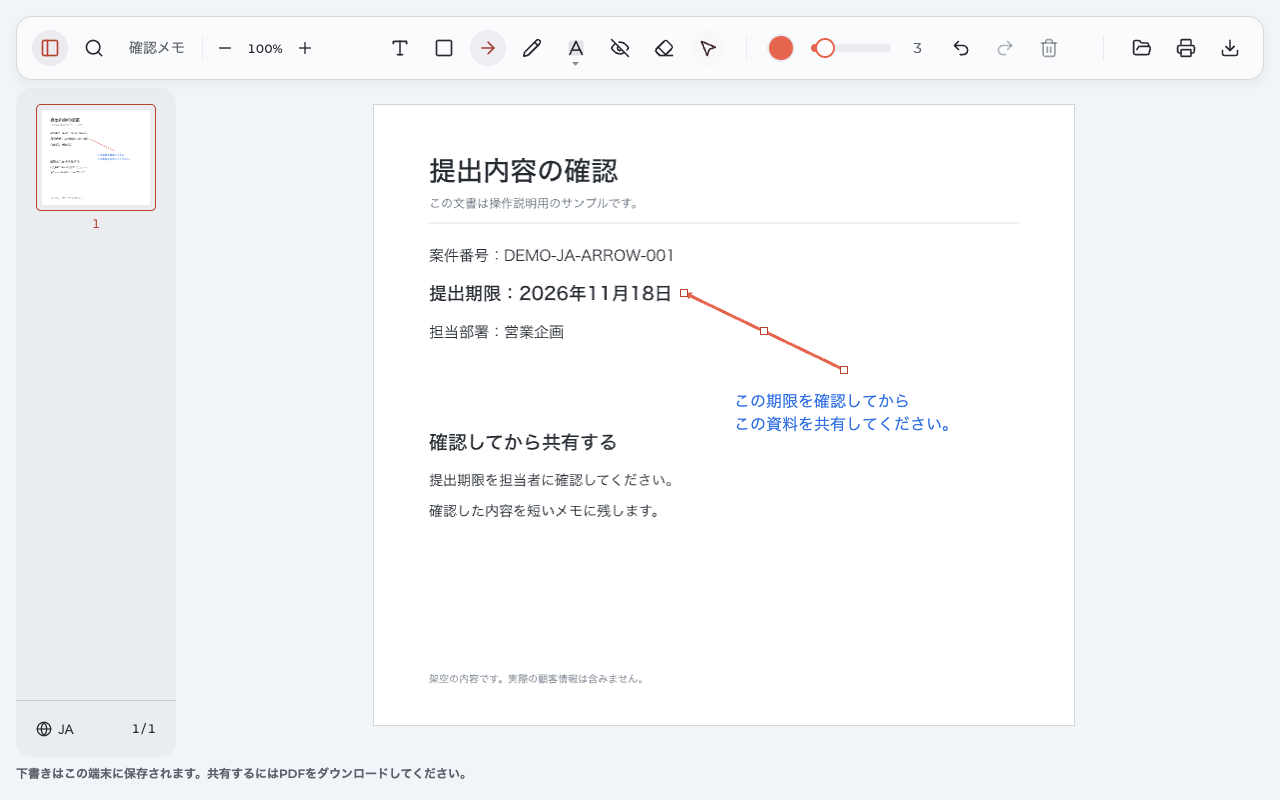Toggle the sidebar panel
This screenshot has width=1280, height=800.
(50, 48)
